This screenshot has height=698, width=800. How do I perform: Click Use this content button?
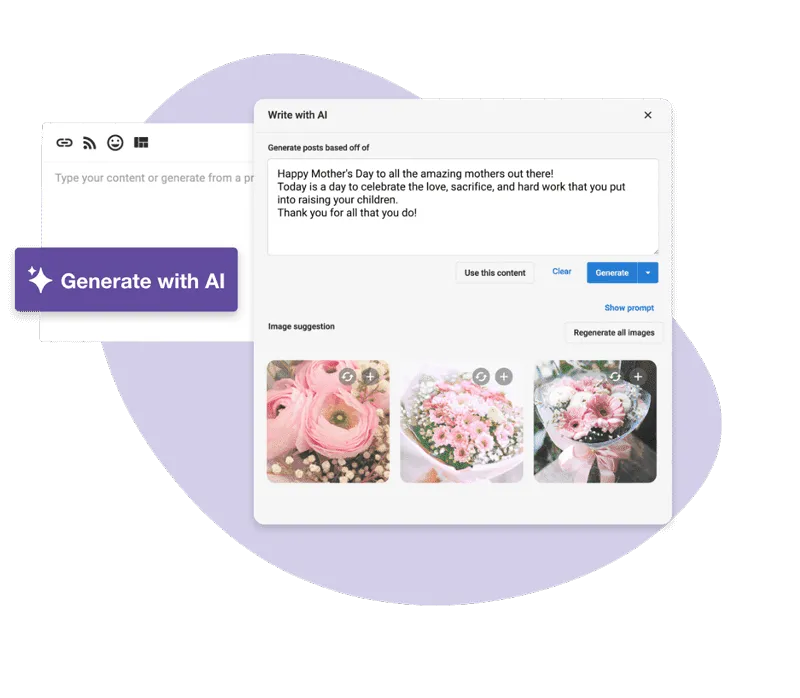point(495,273)
